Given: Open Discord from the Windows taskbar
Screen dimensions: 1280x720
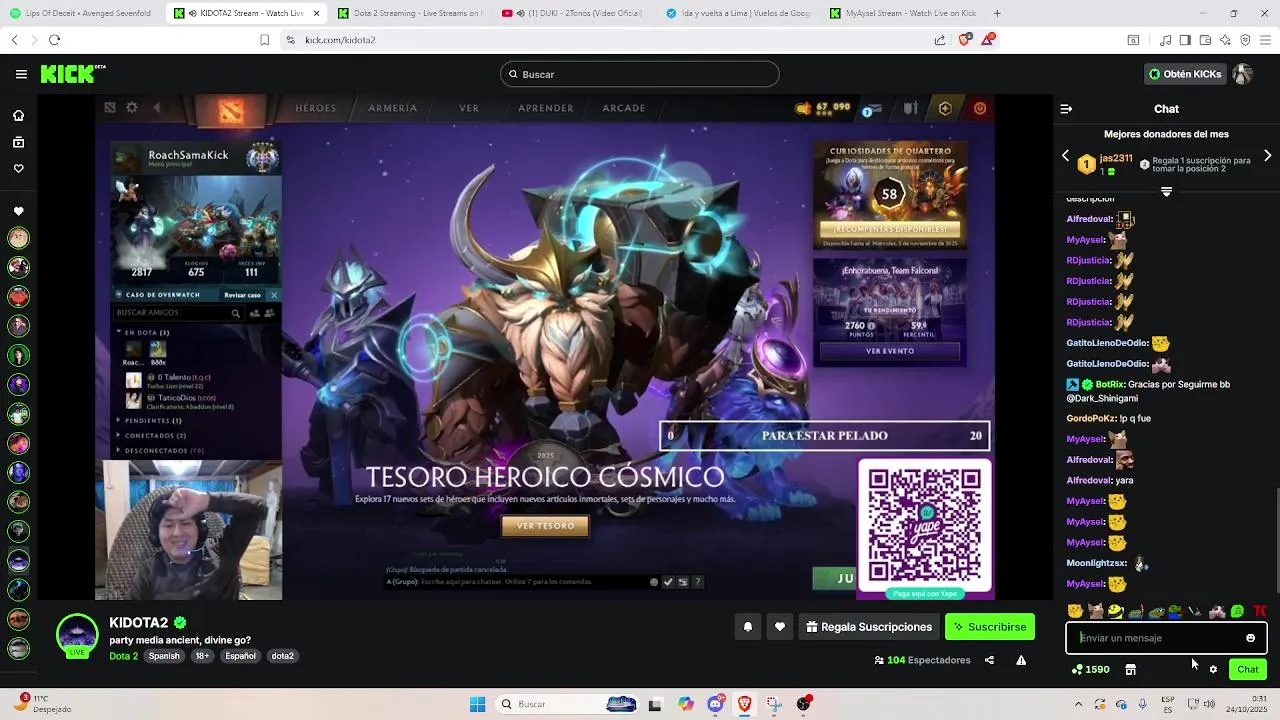Looking at the screenshot, I should [715, 704].
